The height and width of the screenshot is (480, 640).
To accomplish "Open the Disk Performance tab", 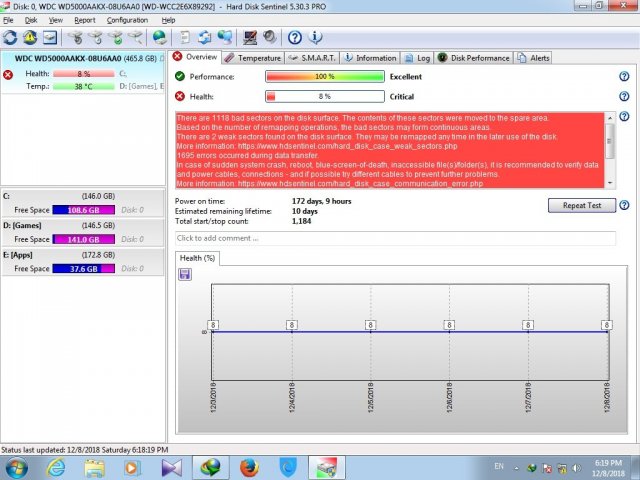I will tap(475, 58).
